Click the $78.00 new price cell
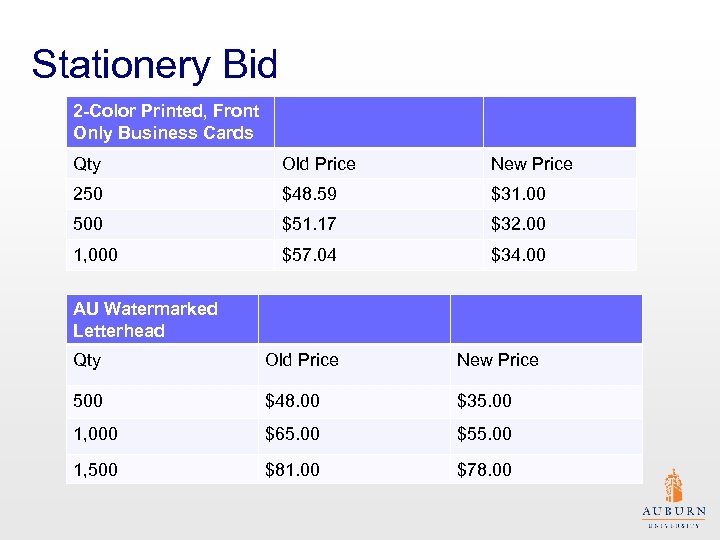The height and width of the screenshot is (540, 720). point(484,469)
